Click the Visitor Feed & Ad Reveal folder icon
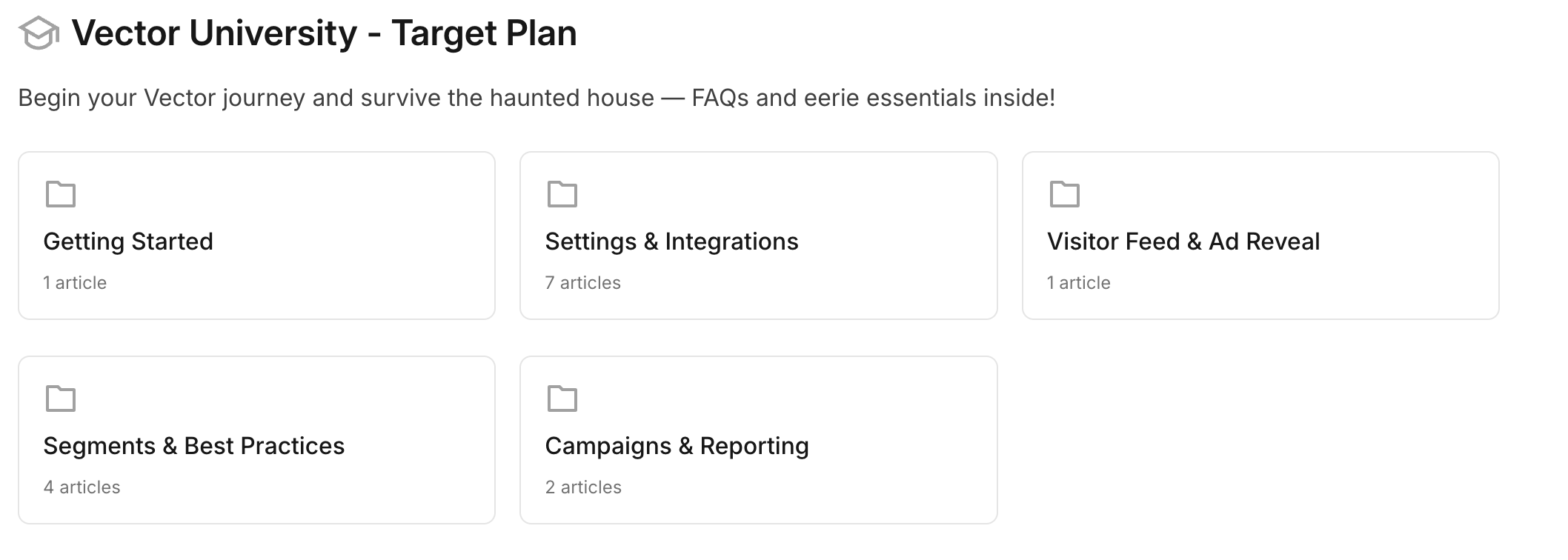 [1065, 194]
